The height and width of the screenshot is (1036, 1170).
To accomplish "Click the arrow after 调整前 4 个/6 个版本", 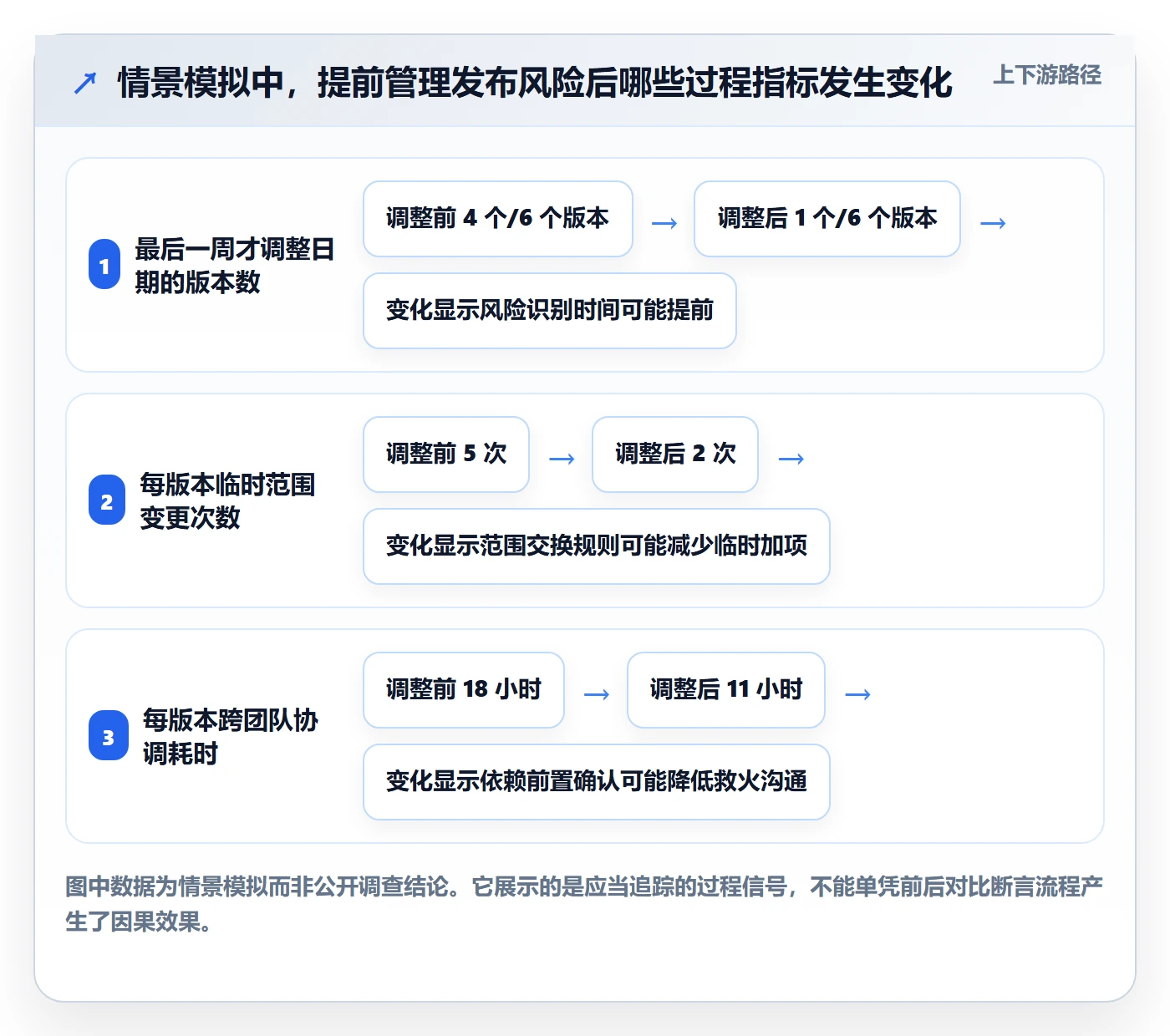I will [664, 223].
